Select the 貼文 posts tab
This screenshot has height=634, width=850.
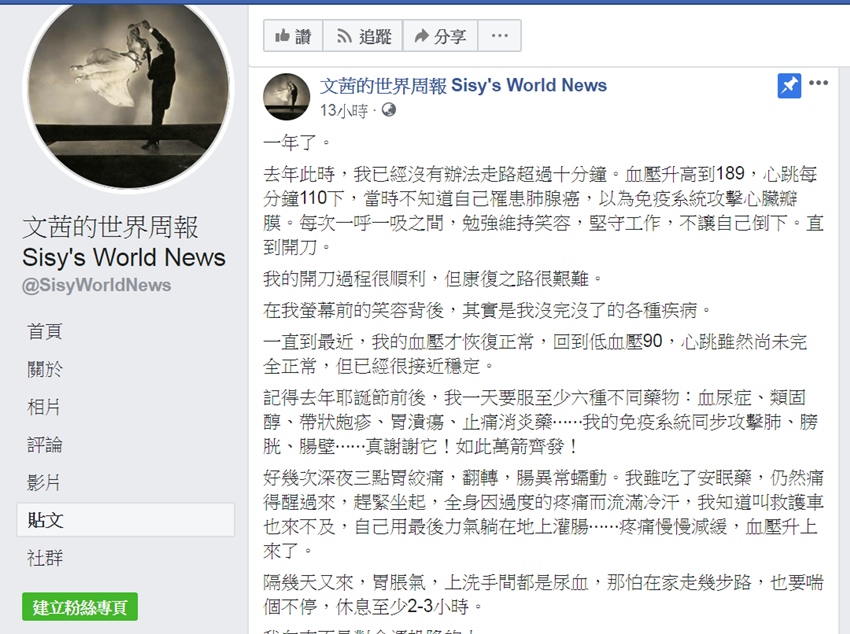tap(126, 520)
